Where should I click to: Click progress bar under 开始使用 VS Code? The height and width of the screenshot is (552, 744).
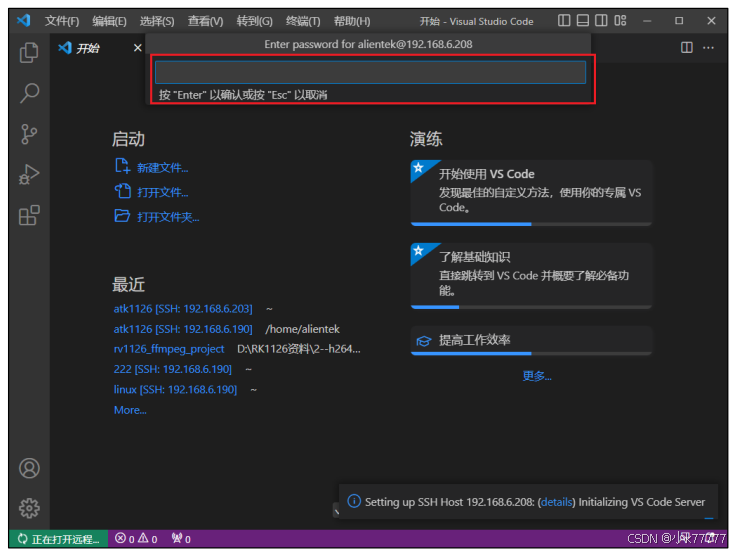[531, 224]
